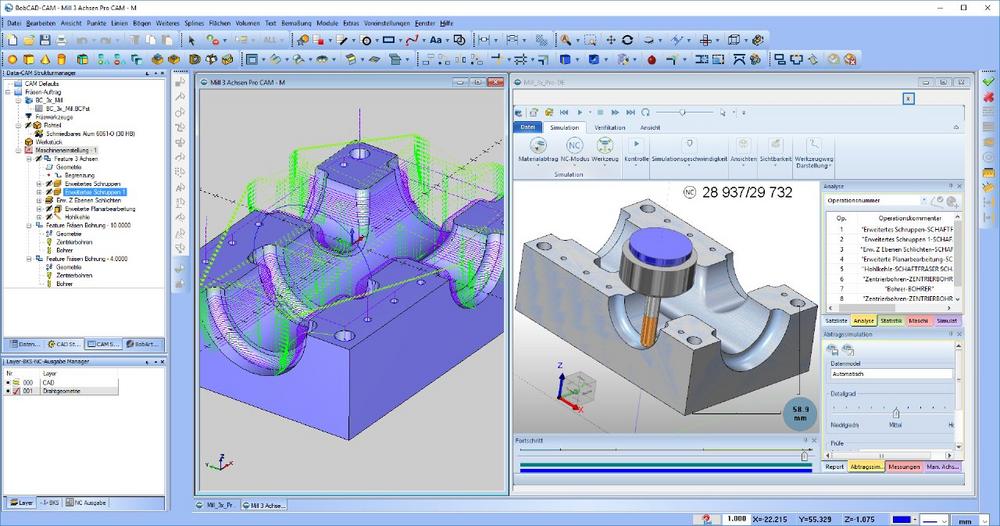The width and height of the screenshot is (1000, 526).
Task: Select Erw. Z Ebenen Schlichten tree item
Action: 89,200
